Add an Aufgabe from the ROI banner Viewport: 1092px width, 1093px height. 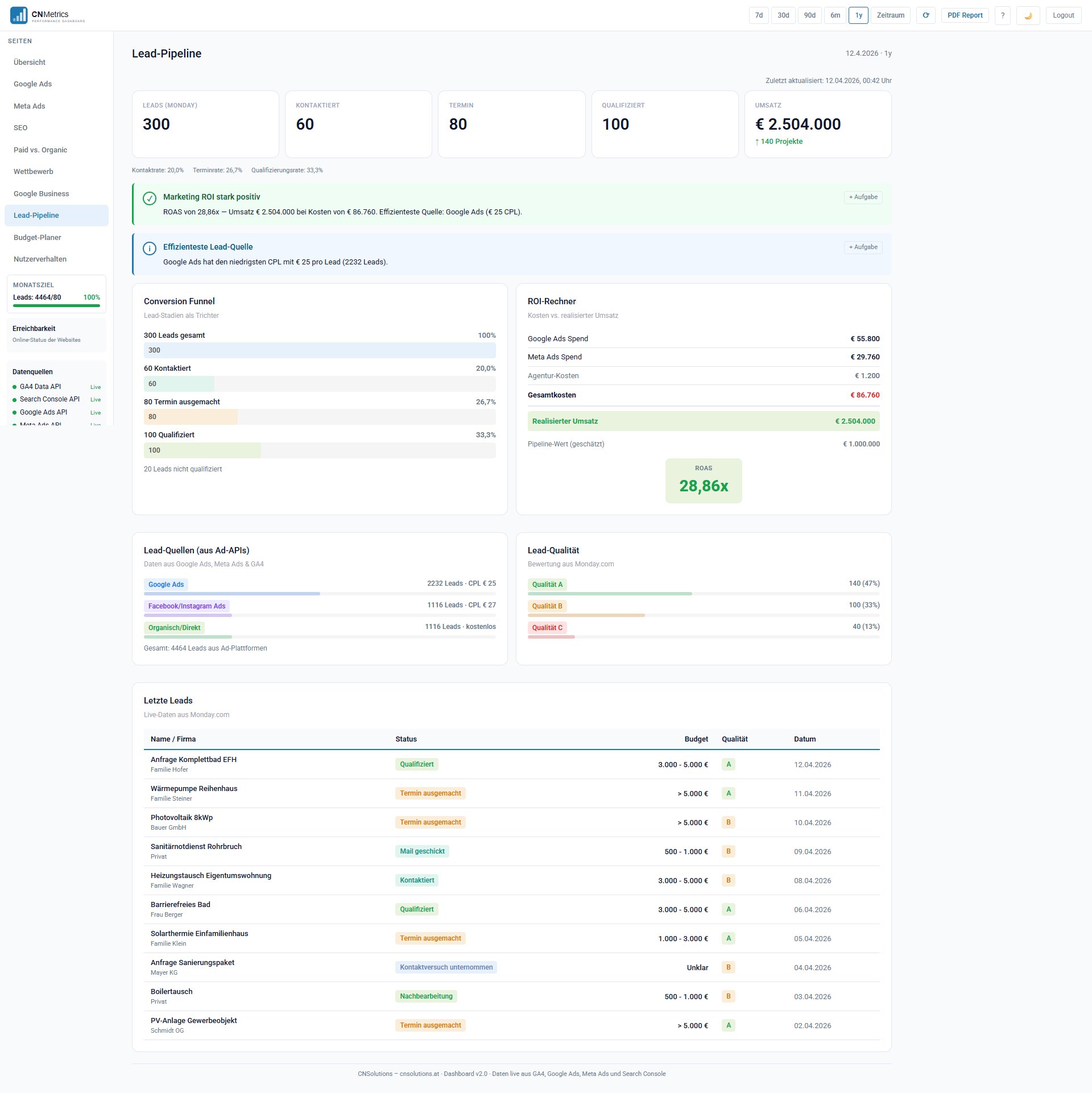click(x=863, y=197)
